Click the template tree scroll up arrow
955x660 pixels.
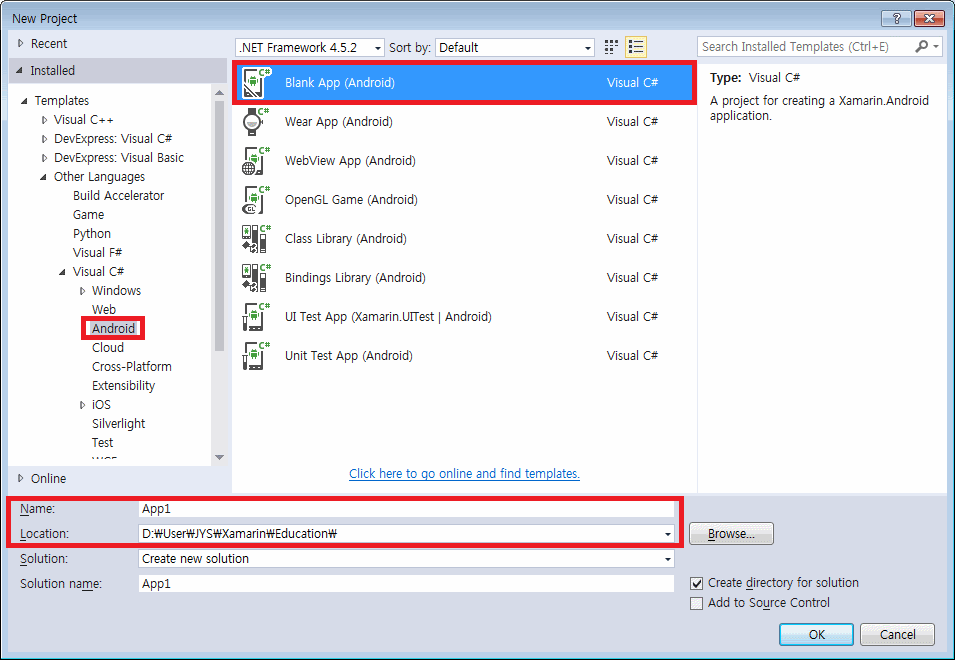(x=220, y=93)
